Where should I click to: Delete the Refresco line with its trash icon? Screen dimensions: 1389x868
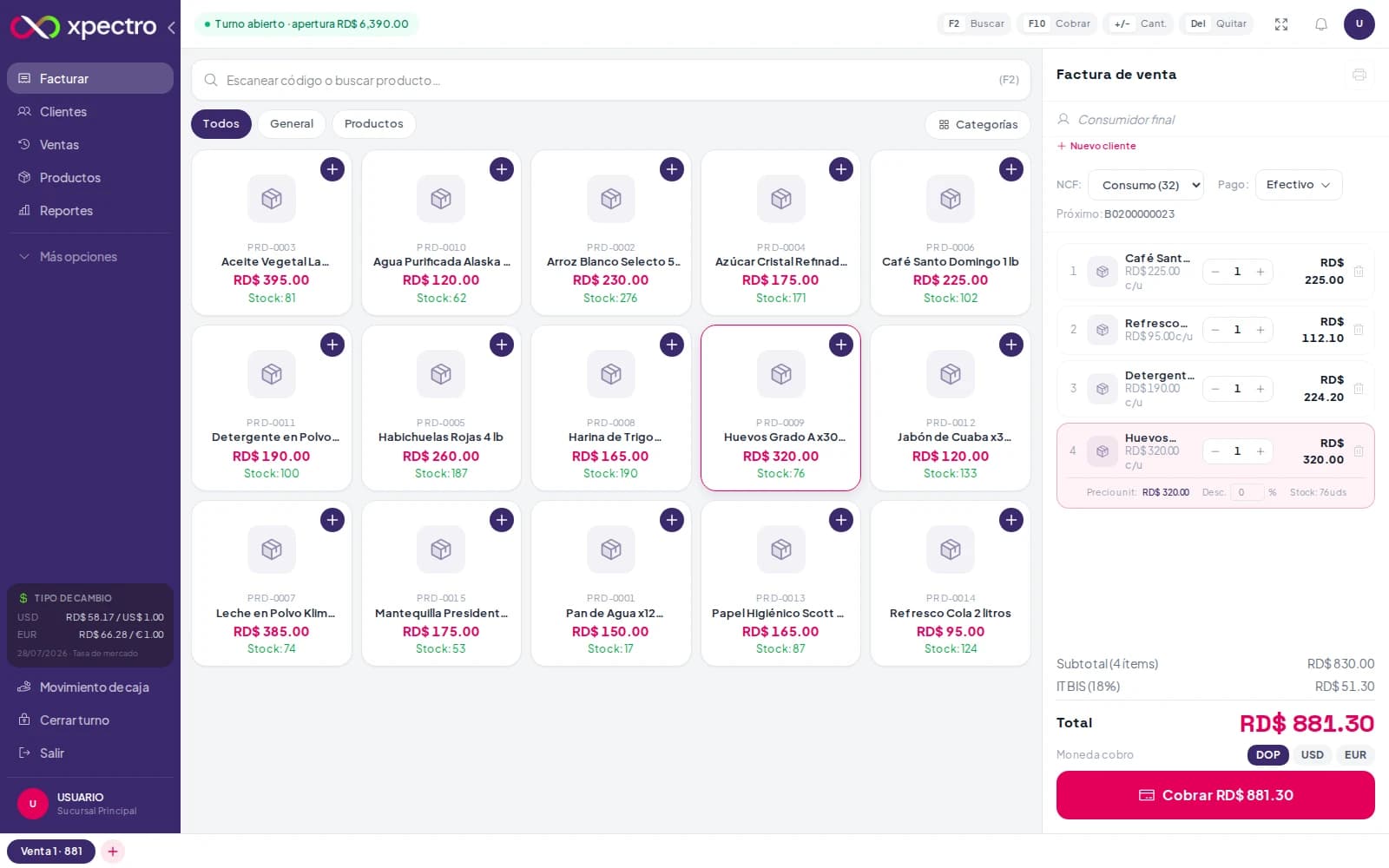[1359, 330]
